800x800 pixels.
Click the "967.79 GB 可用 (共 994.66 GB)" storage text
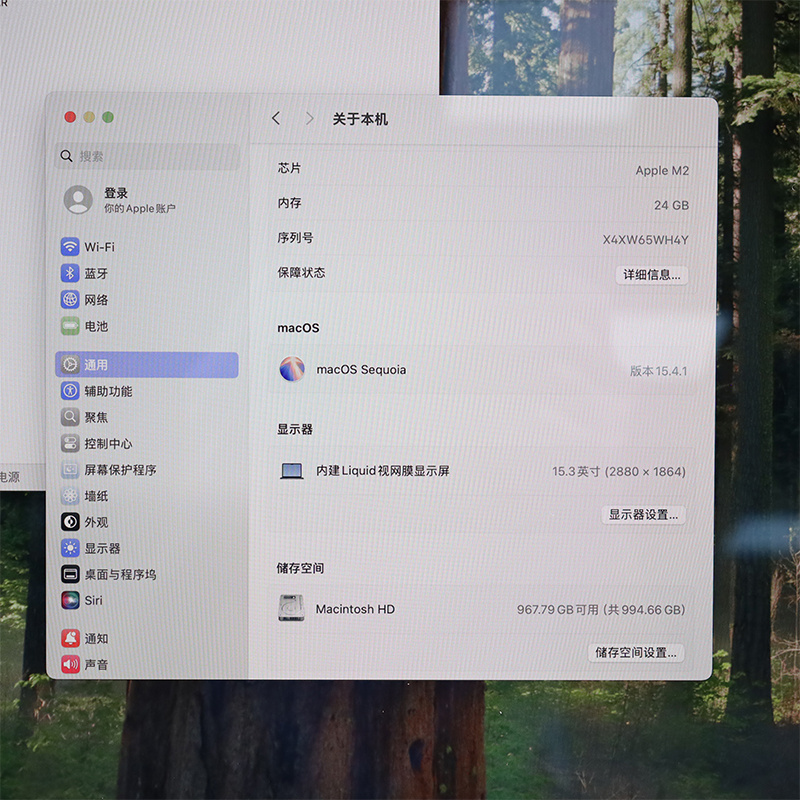point(601,610)
